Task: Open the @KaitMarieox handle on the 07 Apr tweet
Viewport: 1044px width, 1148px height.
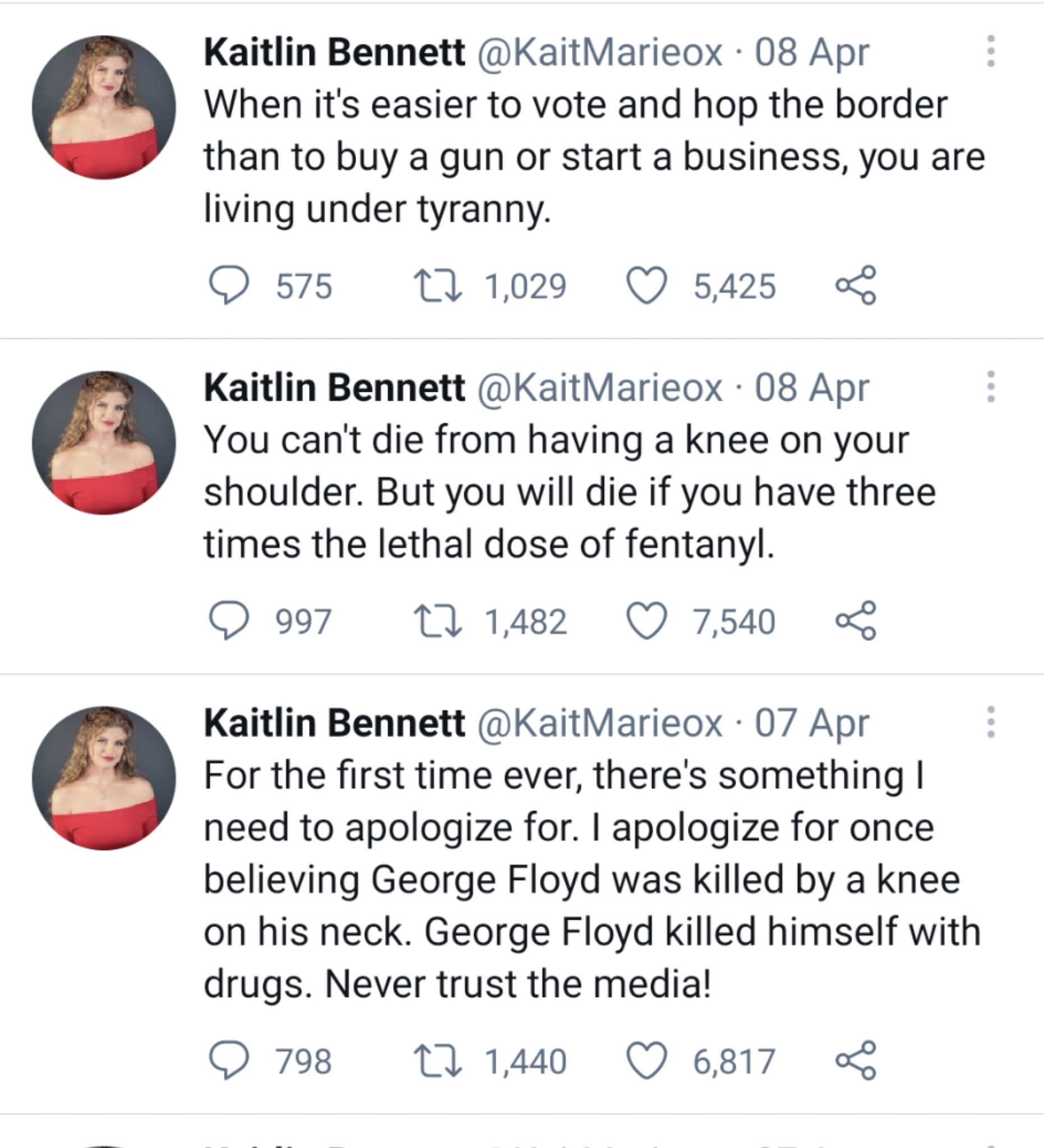Action: tap(600, 723)
